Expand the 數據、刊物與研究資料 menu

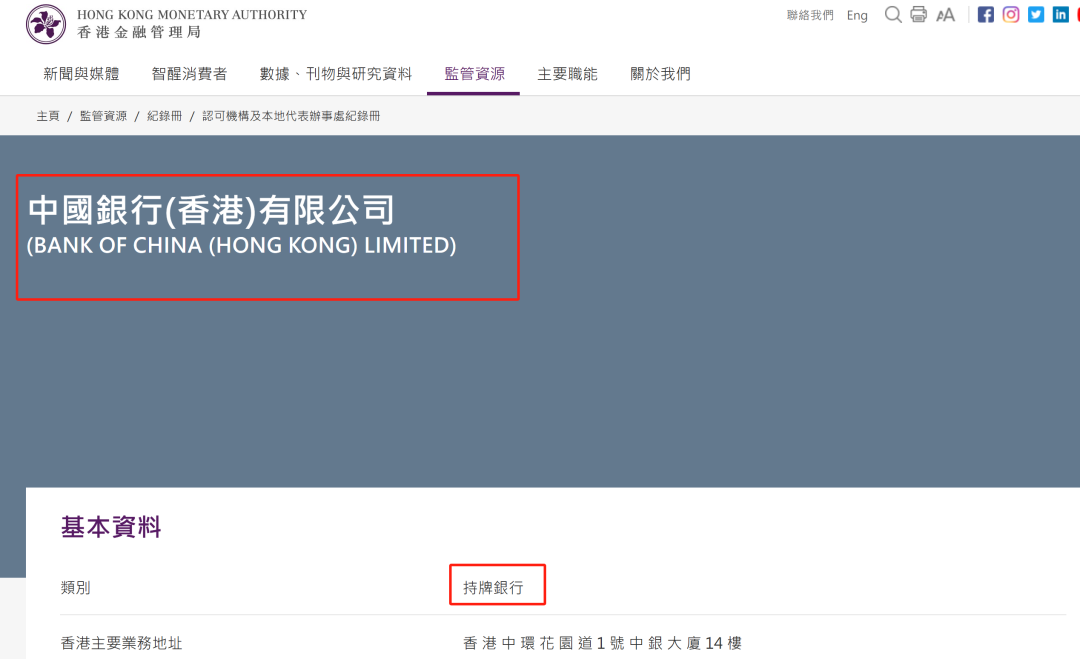[336, 74]
